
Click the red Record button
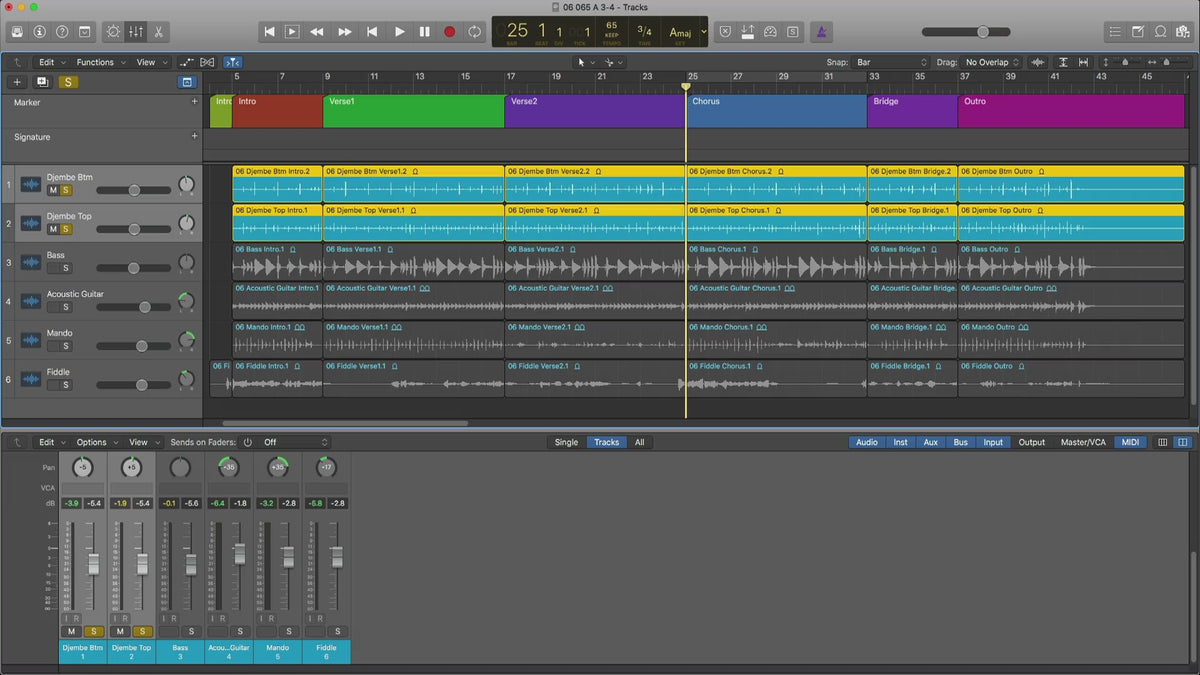tap(449, 32)
